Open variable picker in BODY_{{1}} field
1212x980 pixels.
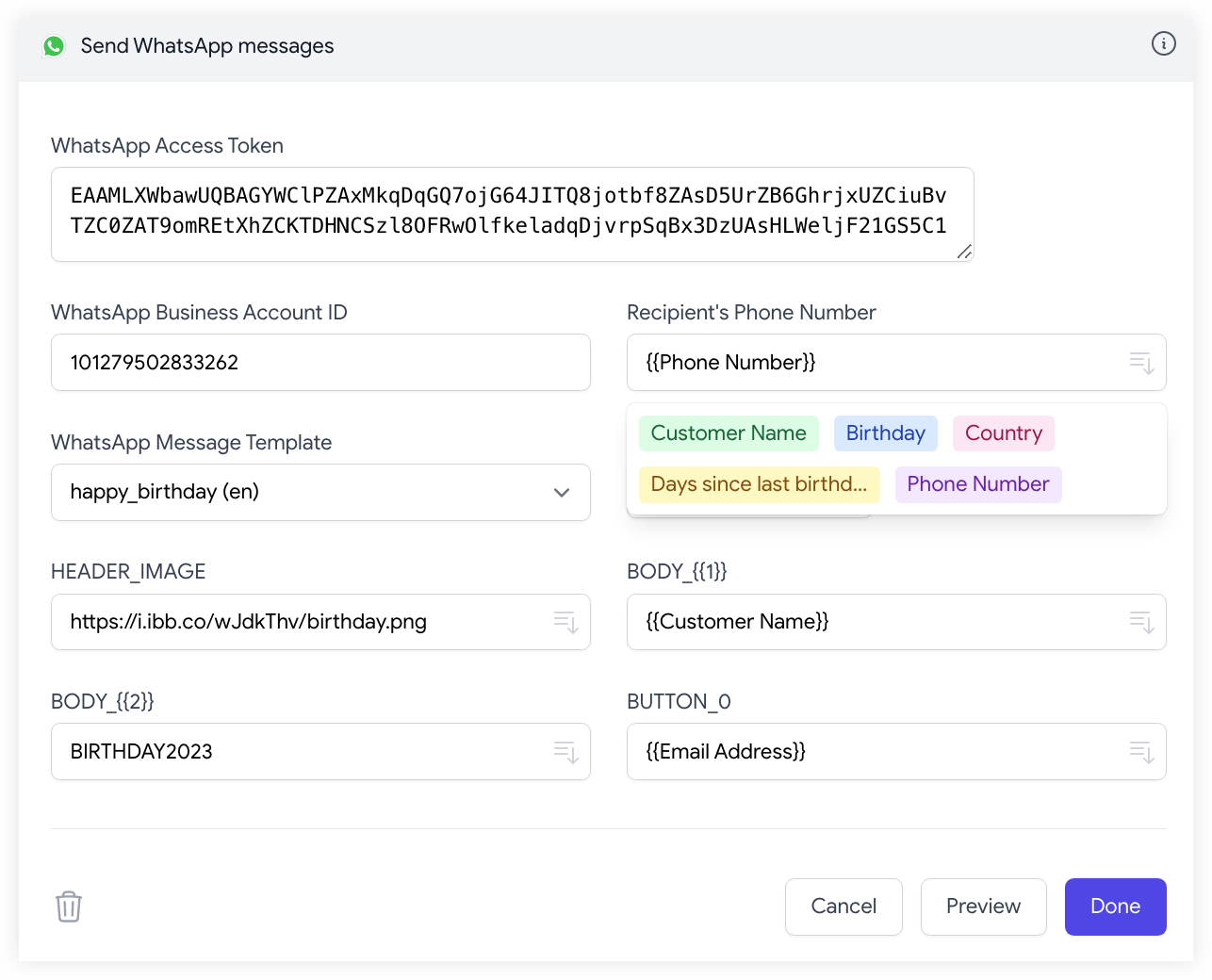point(1142,622)
